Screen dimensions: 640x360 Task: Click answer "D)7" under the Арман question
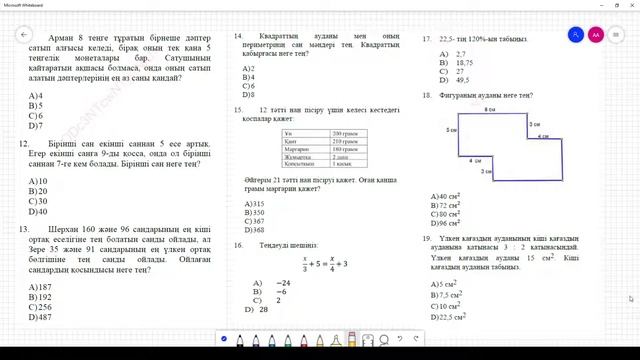click(x=36, y=126)
